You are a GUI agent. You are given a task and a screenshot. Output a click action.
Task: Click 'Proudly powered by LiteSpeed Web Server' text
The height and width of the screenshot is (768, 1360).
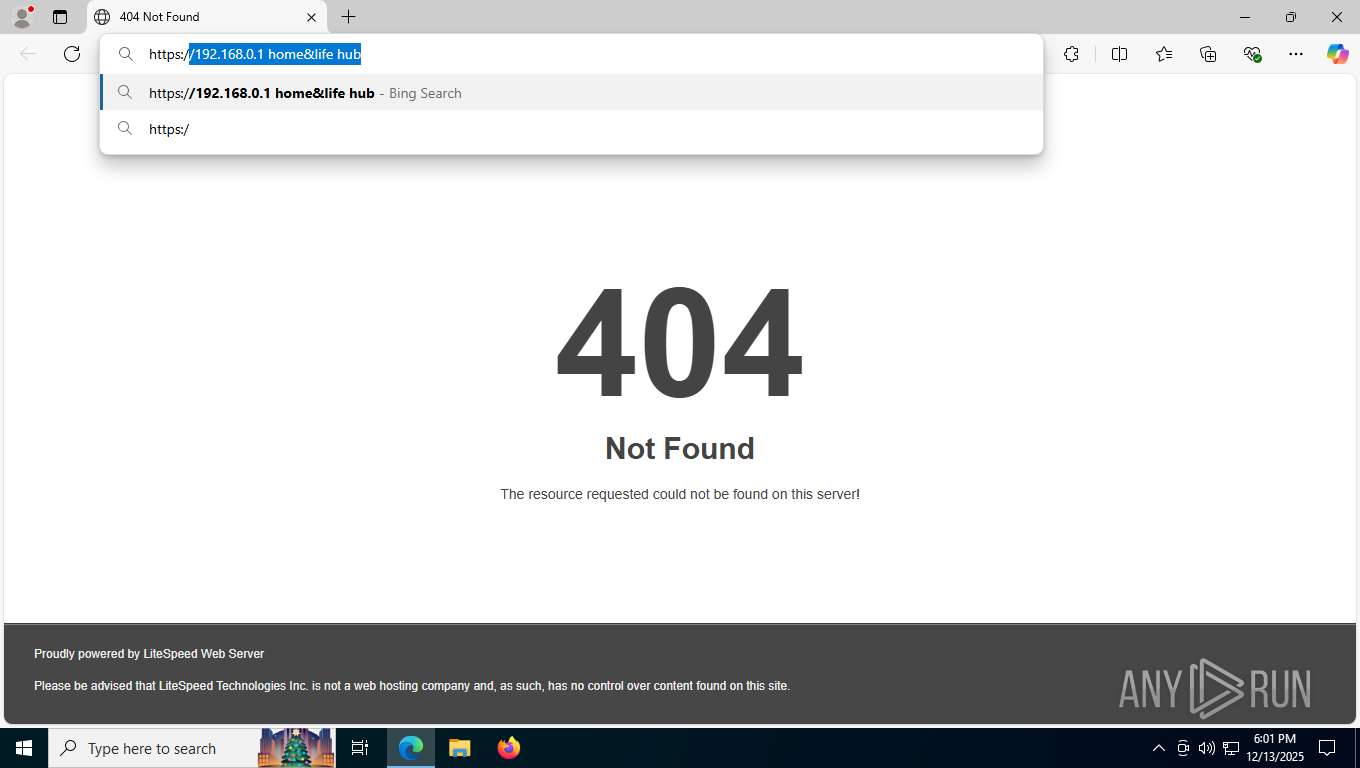149,654
